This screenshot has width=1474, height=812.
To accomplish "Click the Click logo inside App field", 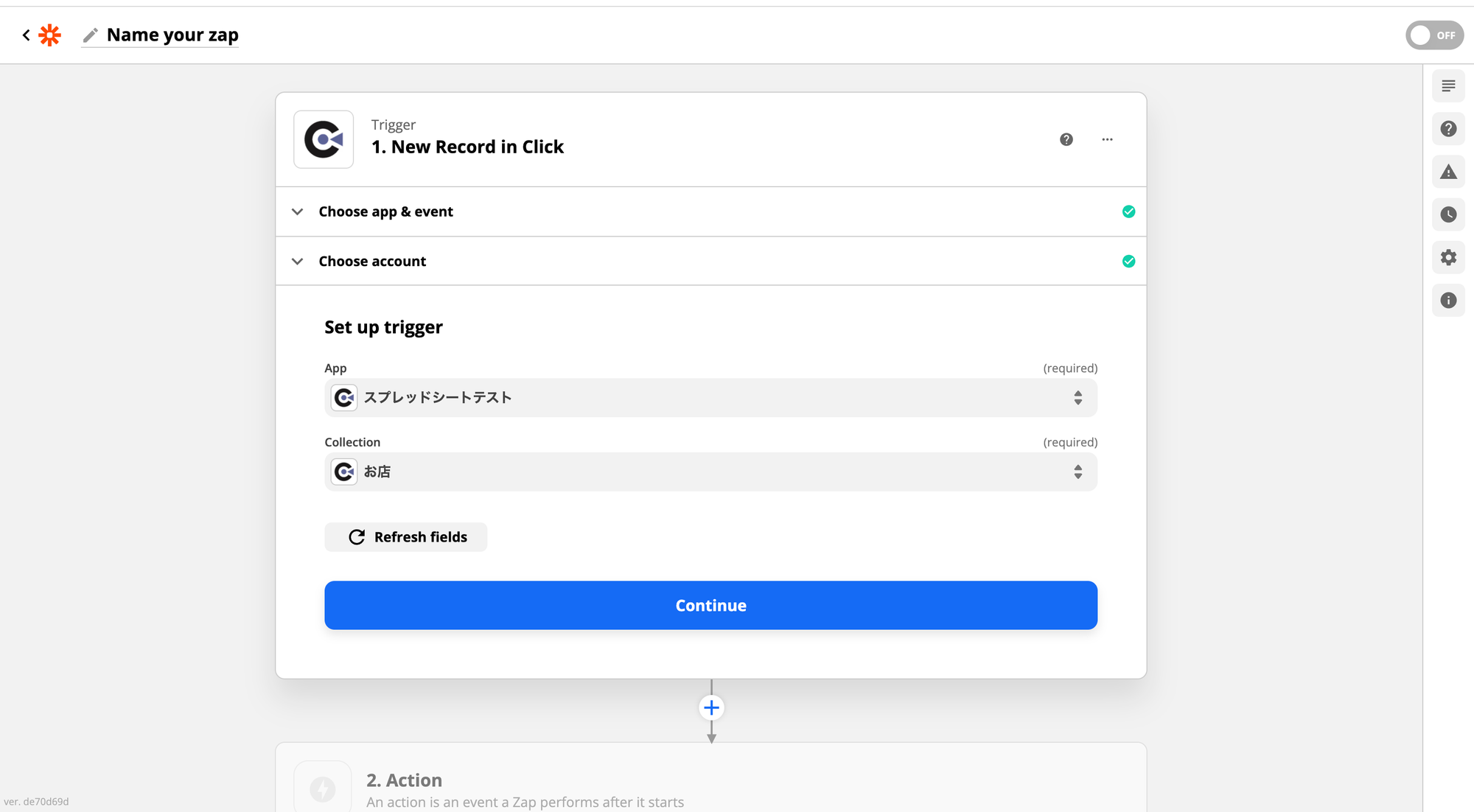I will tap(344, 398).
